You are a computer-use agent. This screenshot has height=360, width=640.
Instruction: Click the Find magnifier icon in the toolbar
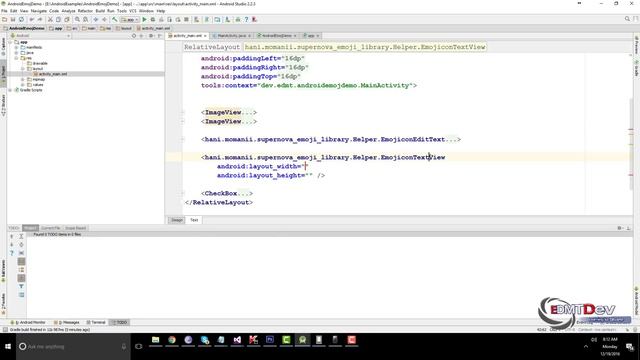pyautogui.click(x=77, y=20)
